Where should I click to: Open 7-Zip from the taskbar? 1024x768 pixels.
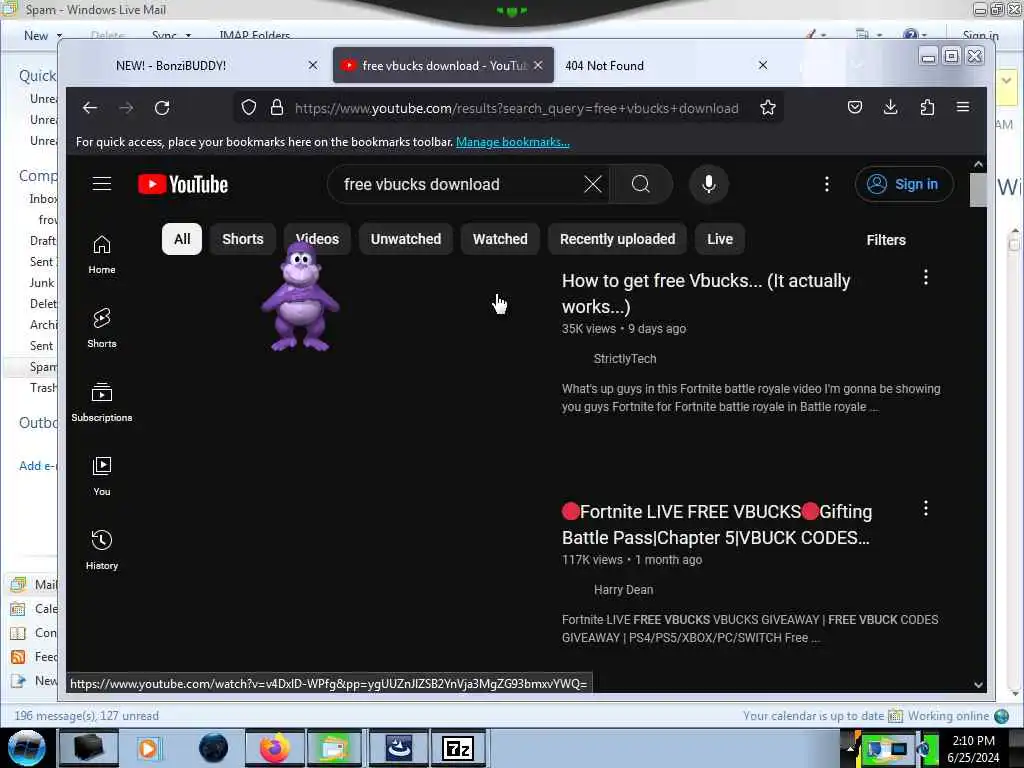tap(457, 748)
